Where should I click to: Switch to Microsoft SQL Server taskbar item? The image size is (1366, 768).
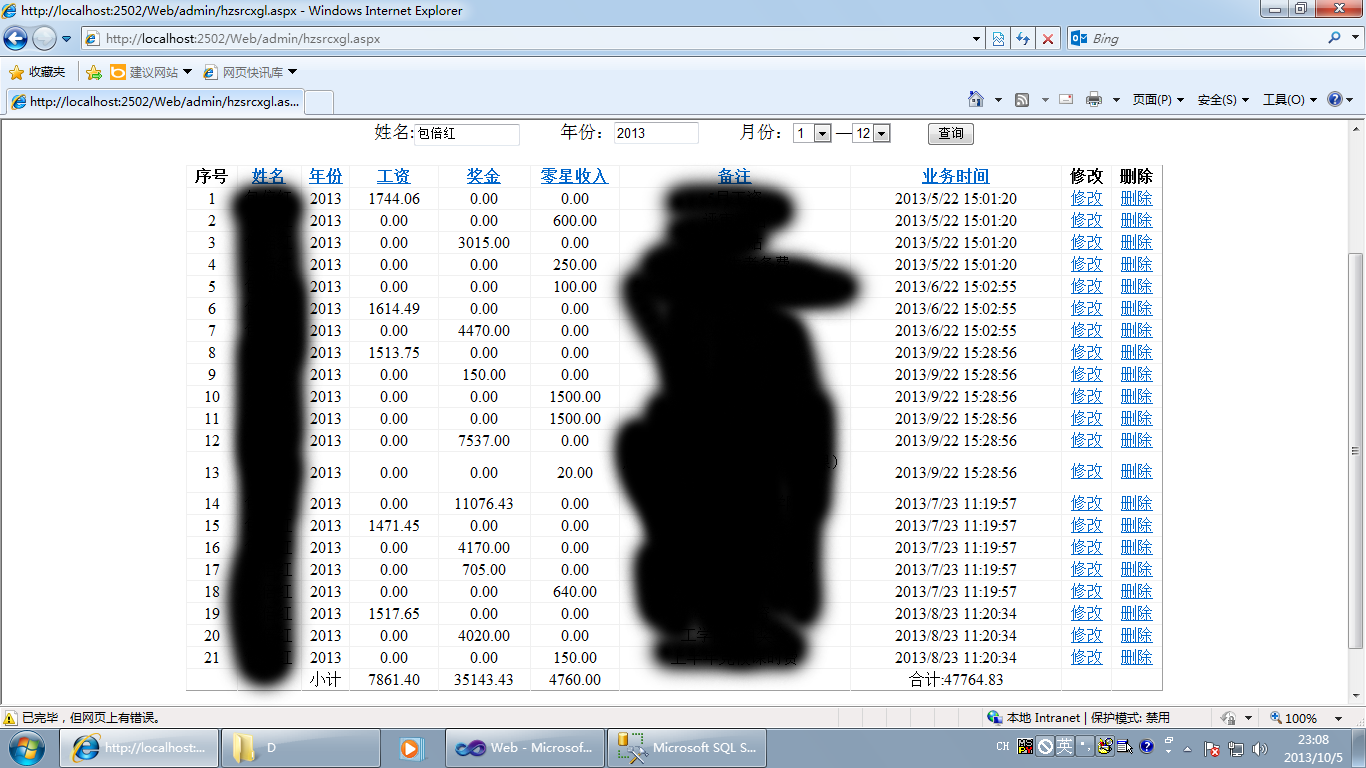686,748
